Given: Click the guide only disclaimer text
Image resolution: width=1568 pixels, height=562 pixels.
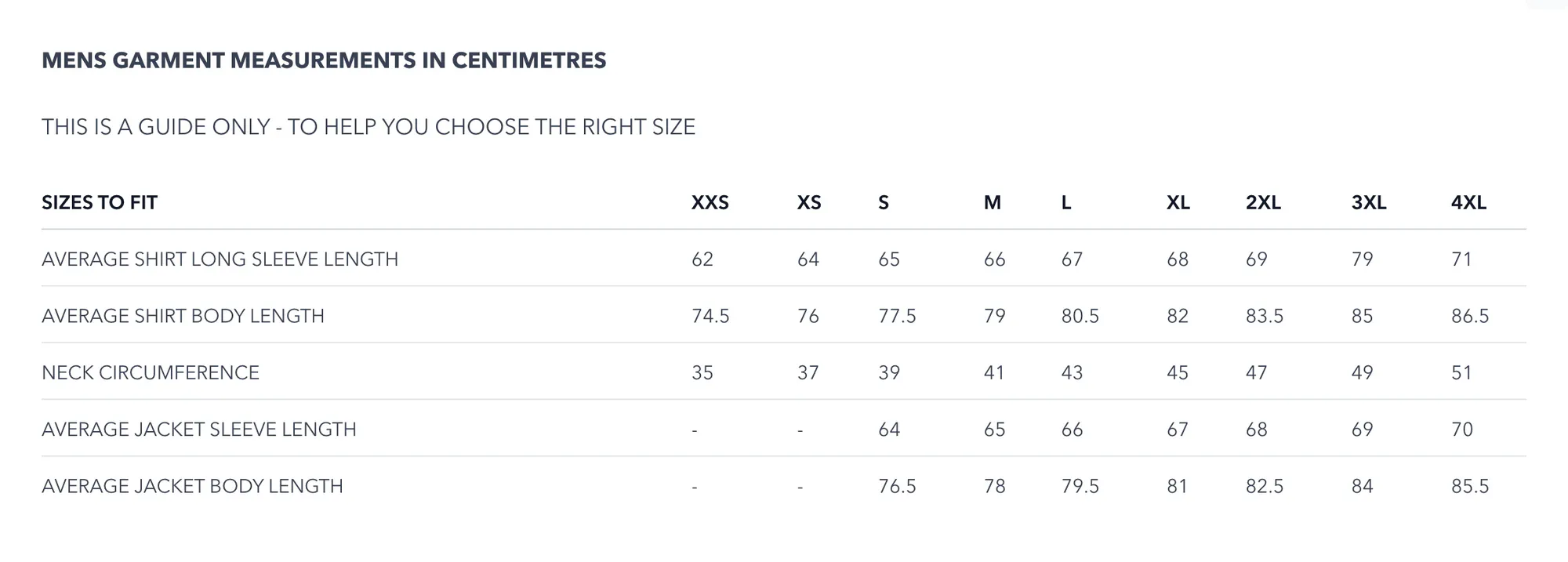Looking at the screenshot, I should [x=368, y=127].
